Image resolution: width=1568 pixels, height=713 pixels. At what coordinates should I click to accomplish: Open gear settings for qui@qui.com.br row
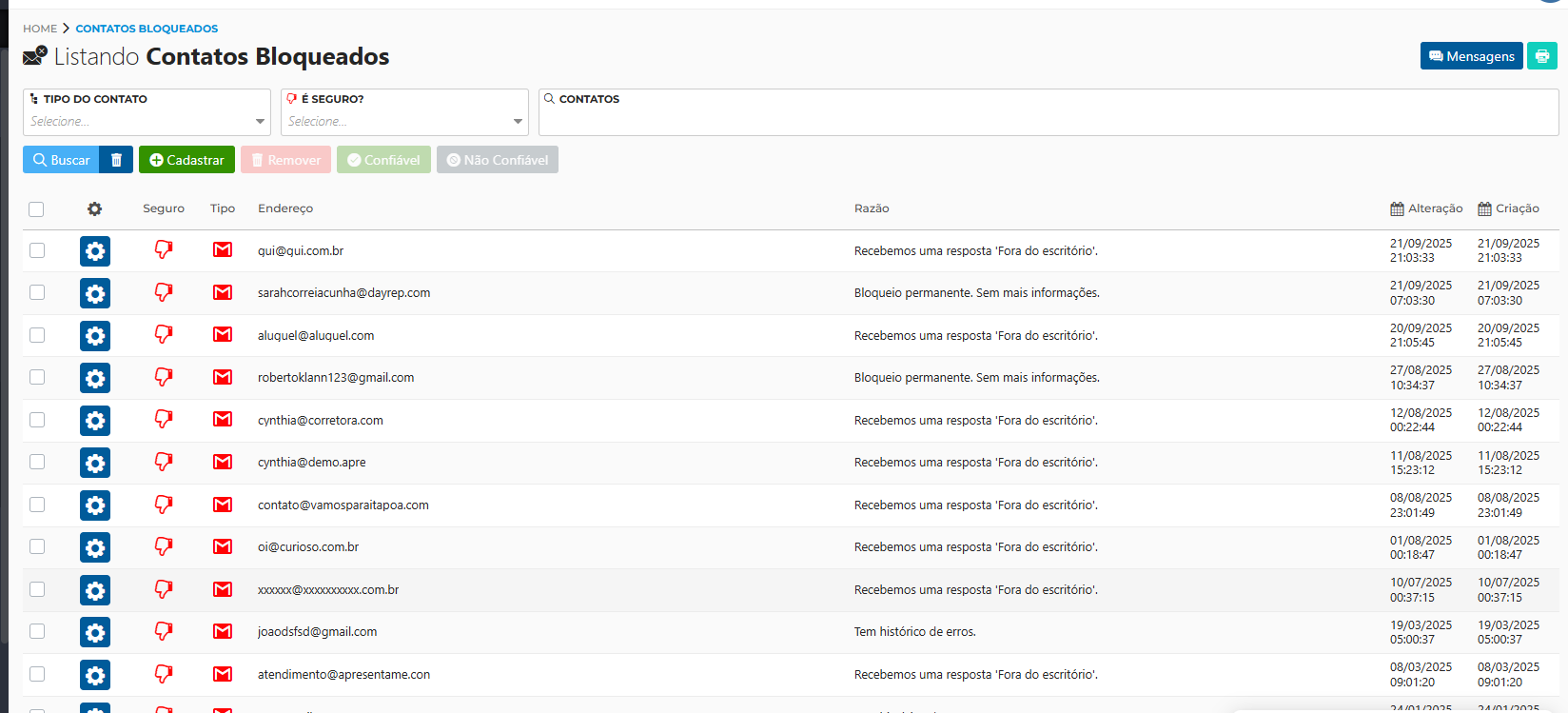point(95,251)
